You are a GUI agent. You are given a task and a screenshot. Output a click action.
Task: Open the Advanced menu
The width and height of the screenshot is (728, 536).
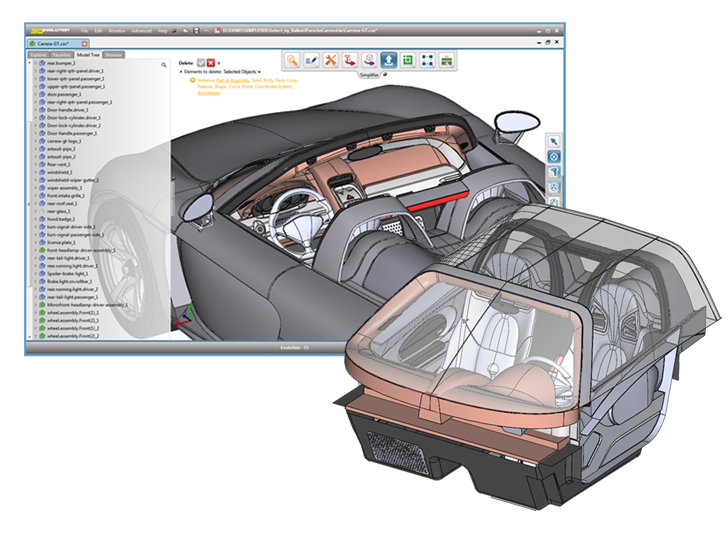point(142,31)
